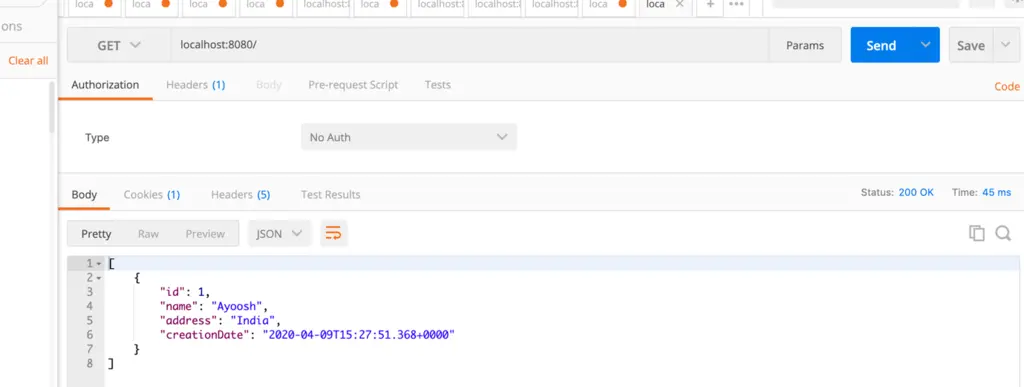Viewport: 1024px width, 387px height.
Task: Open the tab options ellipsis menu
Action: tap(736, 4)
